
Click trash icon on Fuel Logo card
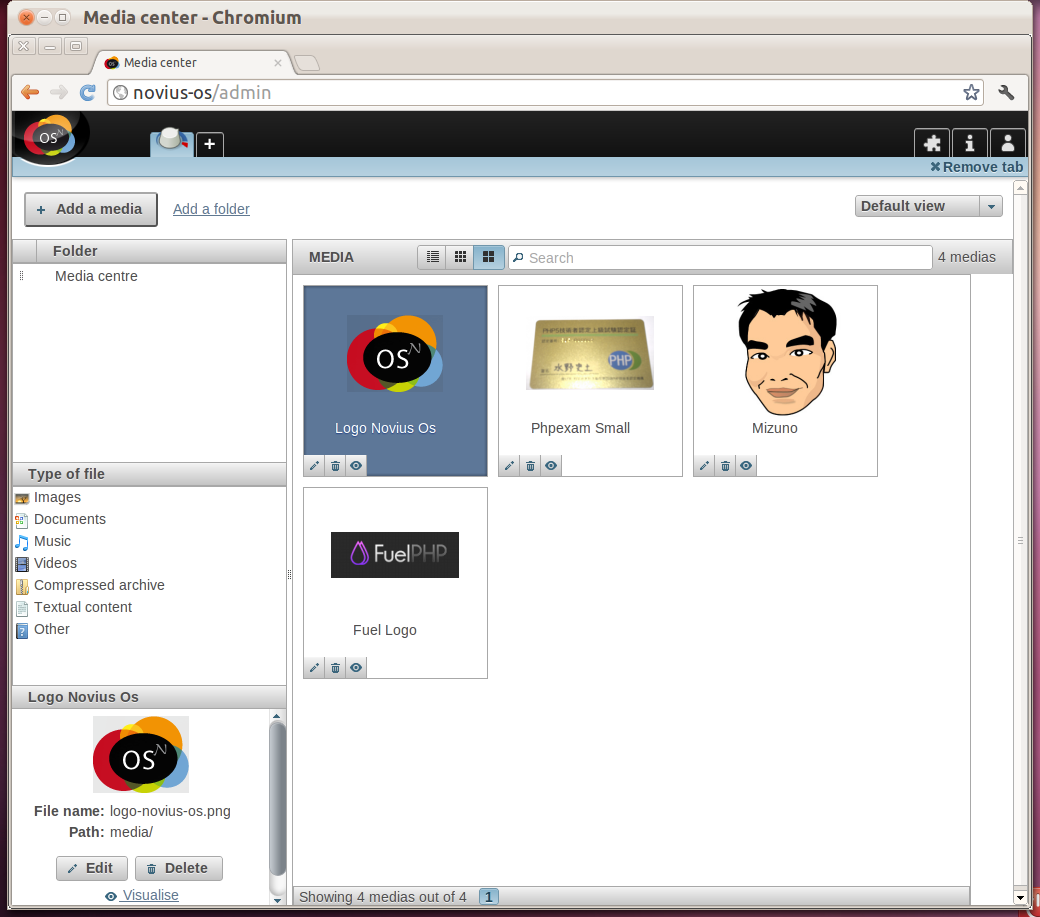click(x=336, y=668)
